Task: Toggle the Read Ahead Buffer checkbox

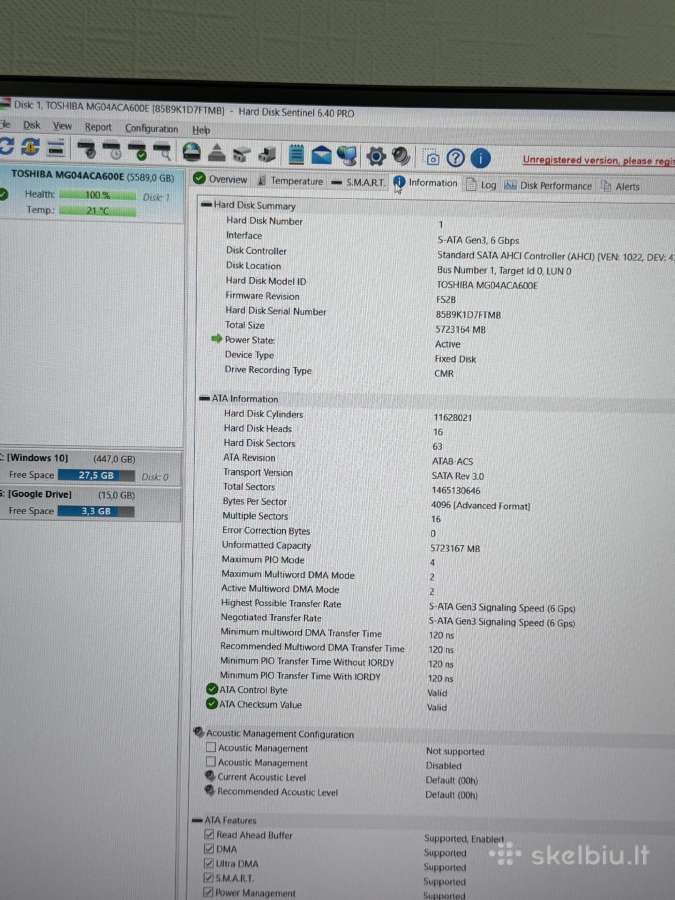Action: [210, 835]
